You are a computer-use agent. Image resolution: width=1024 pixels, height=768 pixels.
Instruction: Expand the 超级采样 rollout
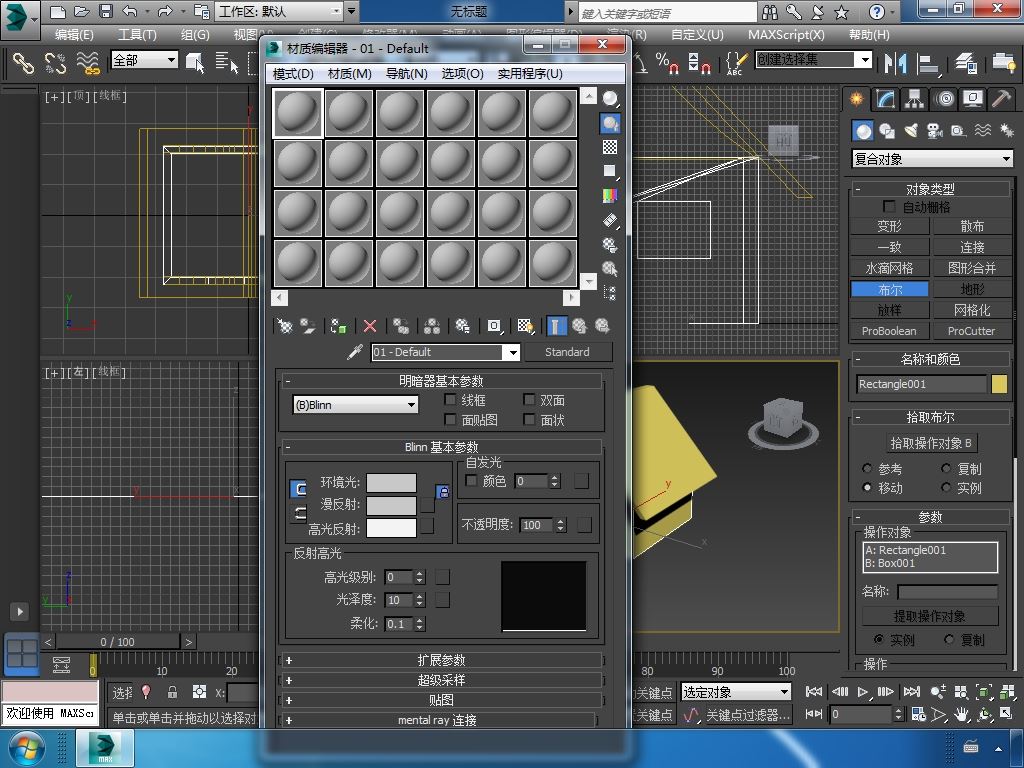coord(441,680)
